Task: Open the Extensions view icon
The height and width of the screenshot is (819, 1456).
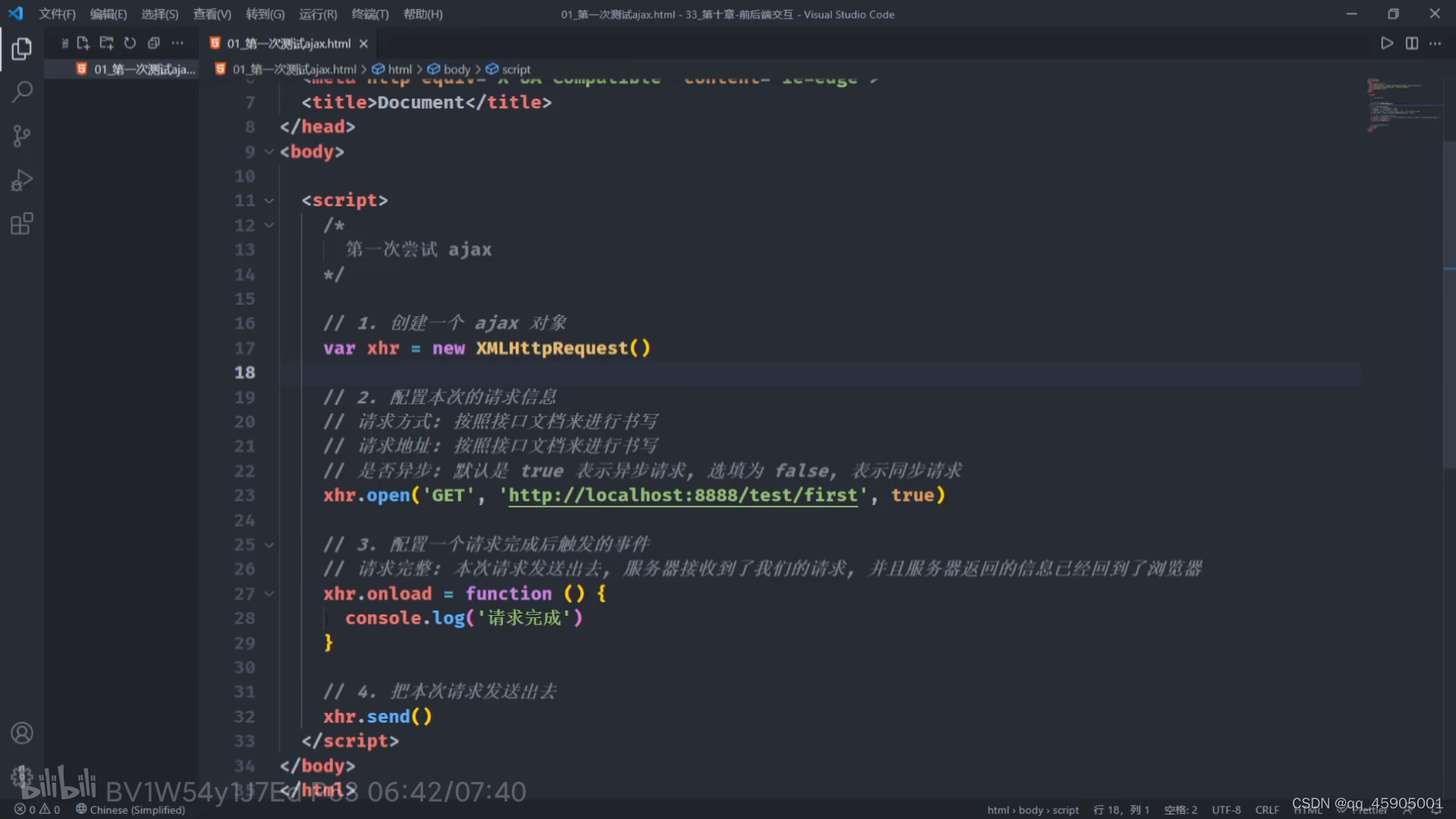Action: click(22, 224)
